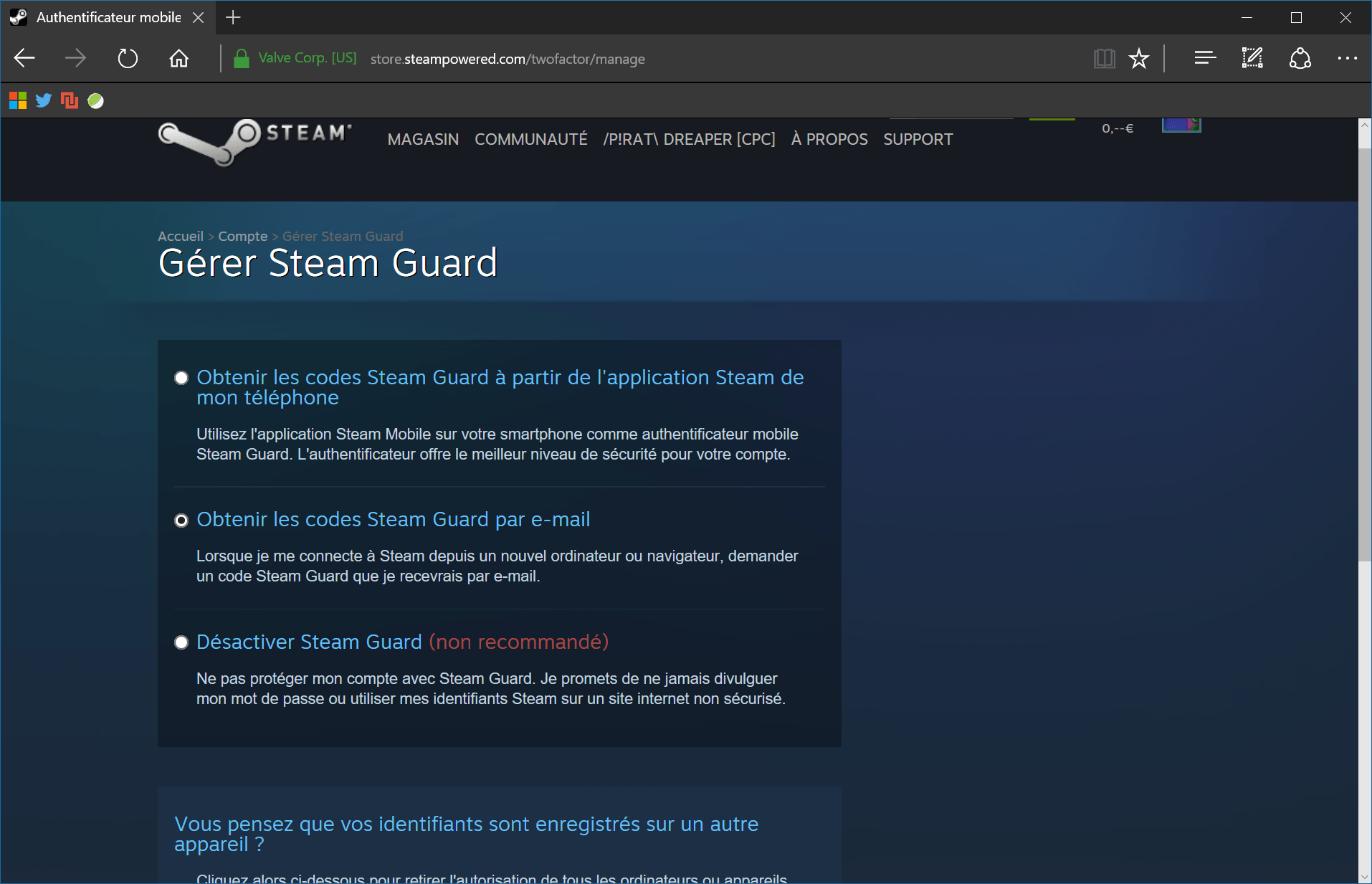Make a web note pen icon
Viewport: 1372px width, 884px height.
click(1252, 59)
